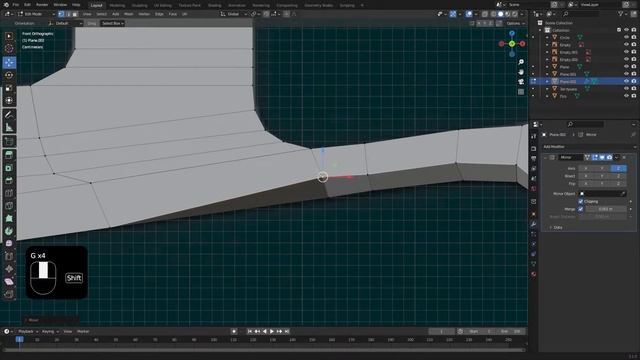Click the Mirror Object field
Viewport: 640px width, 360px height.
tap(602, 193)
